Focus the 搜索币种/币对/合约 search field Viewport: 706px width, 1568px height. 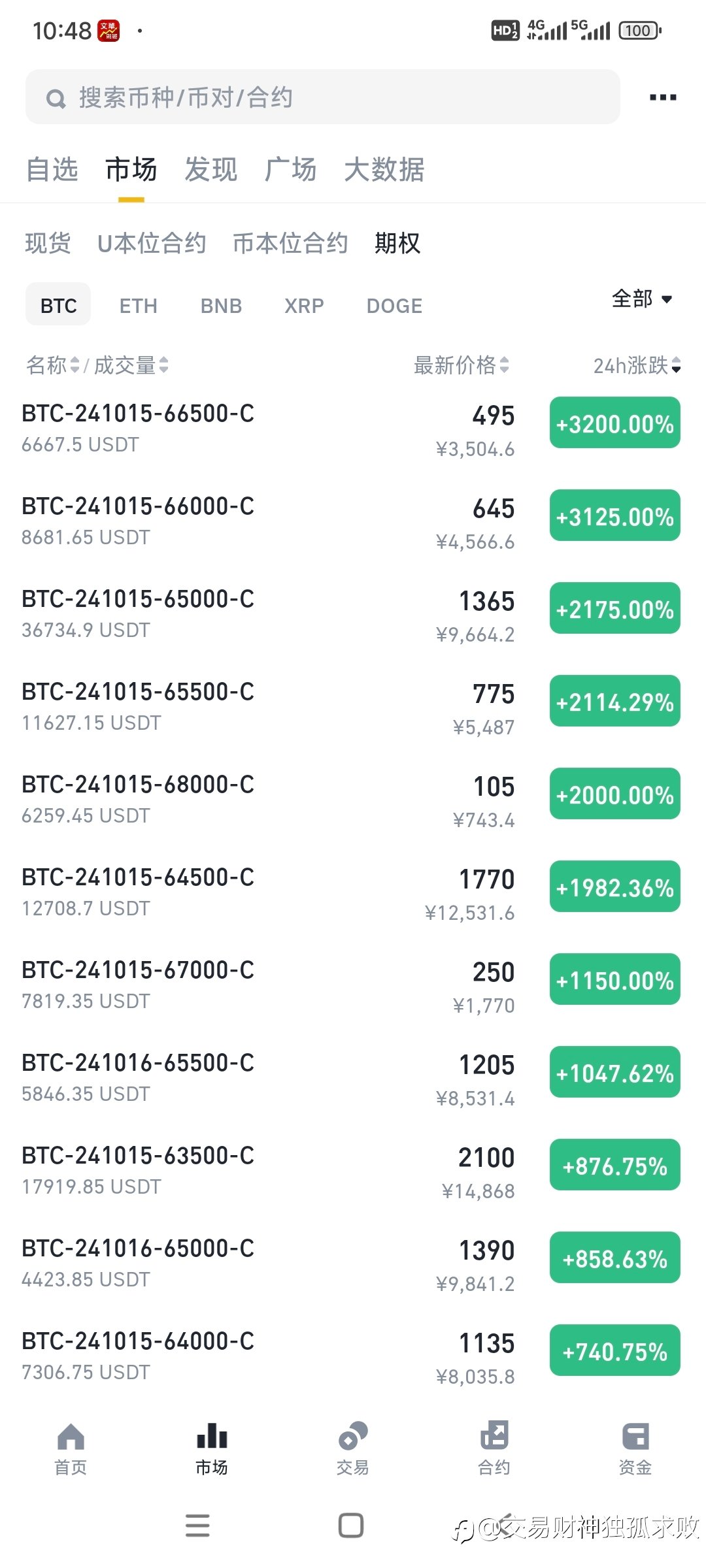323,97
